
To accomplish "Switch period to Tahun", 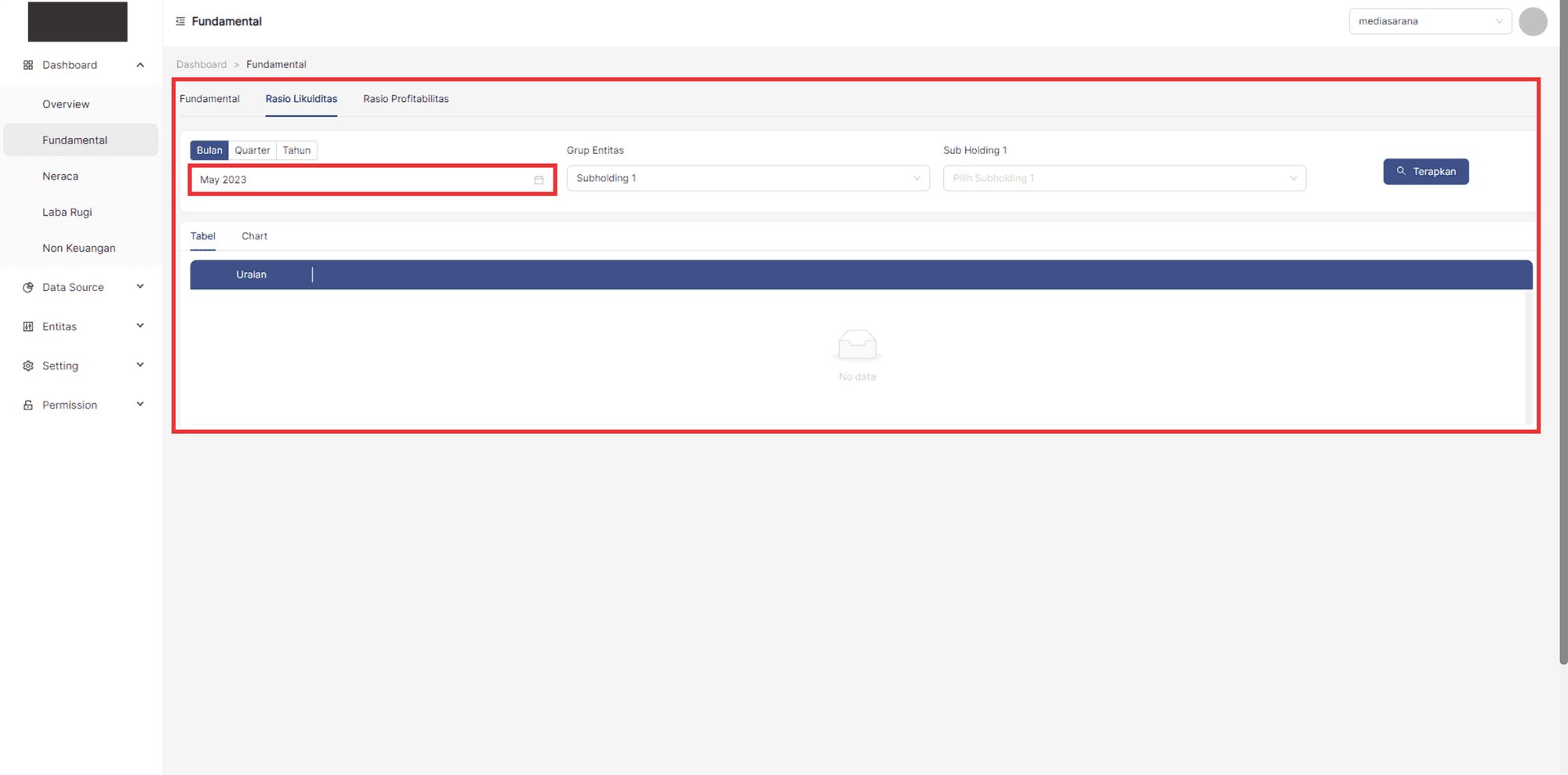I will pos(296,150).
